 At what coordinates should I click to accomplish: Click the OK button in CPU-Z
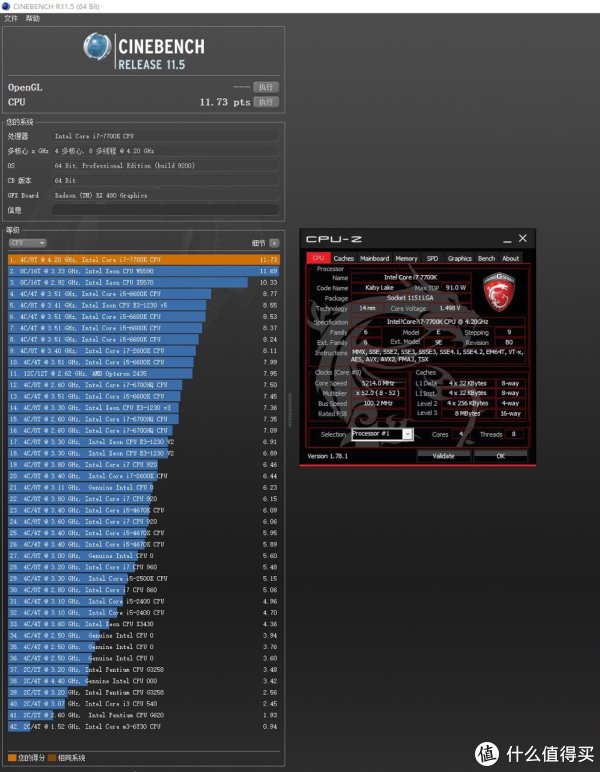coord(501,456)
